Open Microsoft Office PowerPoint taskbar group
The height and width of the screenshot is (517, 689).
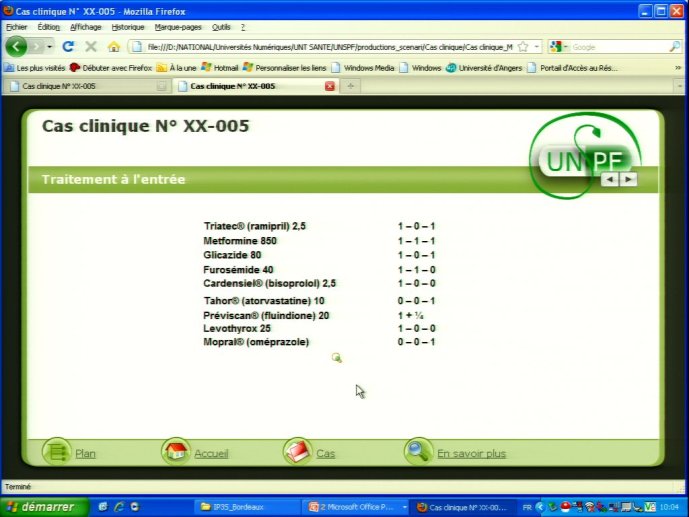click(x=356, y=507)
